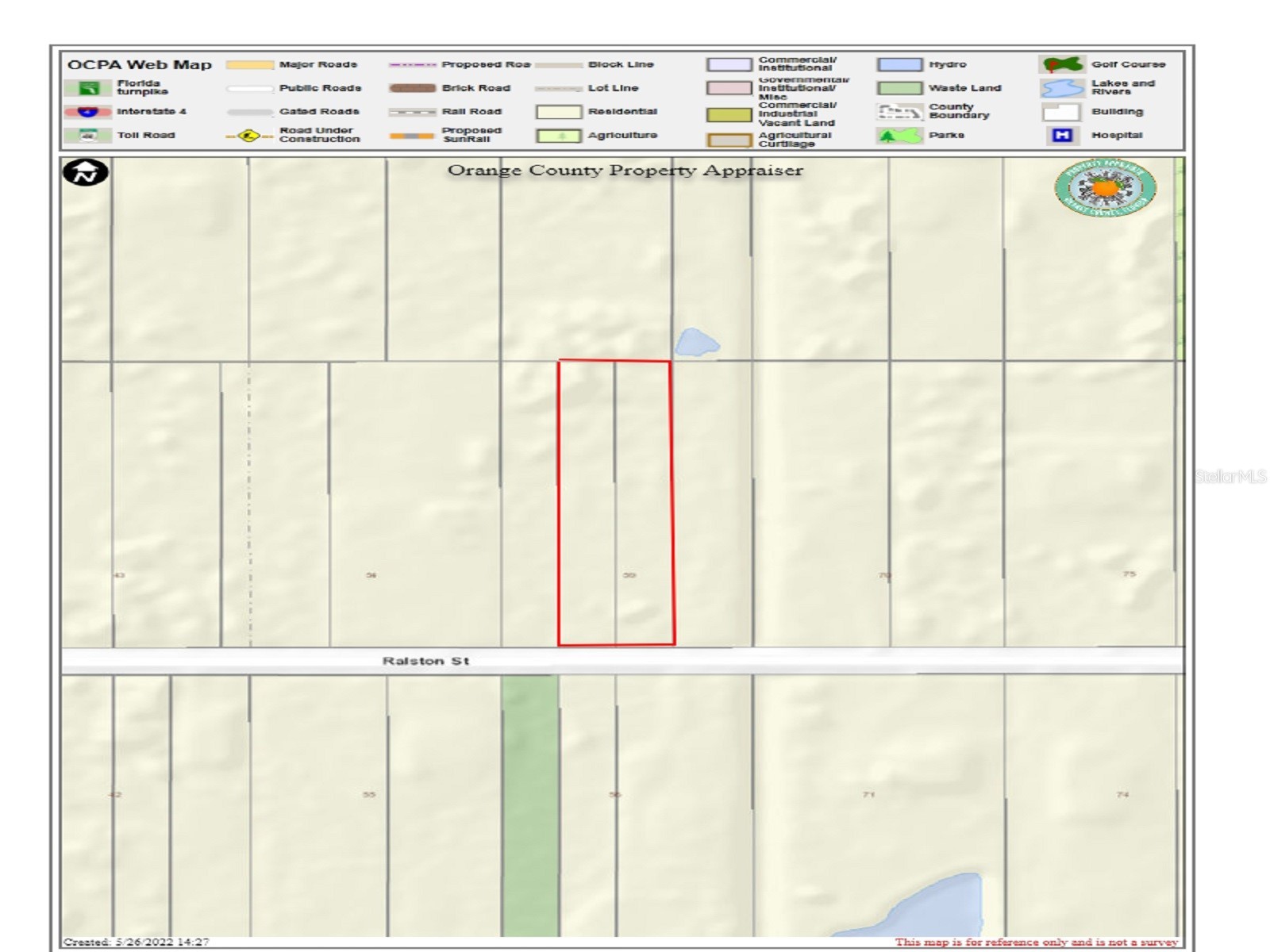The width and height of the screenshot is (1270, 952).
Task: Toggle the Residential layer swatch
Action: point(560,112)
